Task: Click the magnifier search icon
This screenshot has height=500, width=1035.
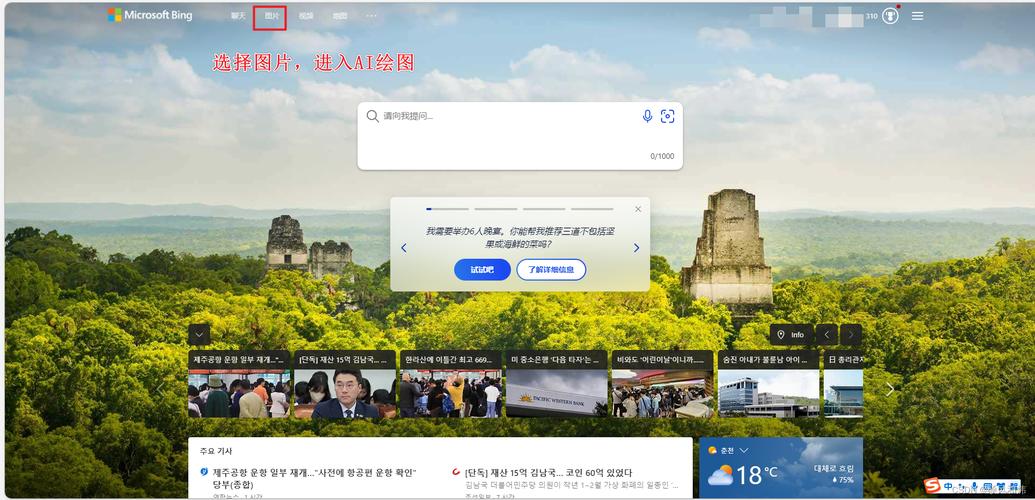Action: pos(372,116)
